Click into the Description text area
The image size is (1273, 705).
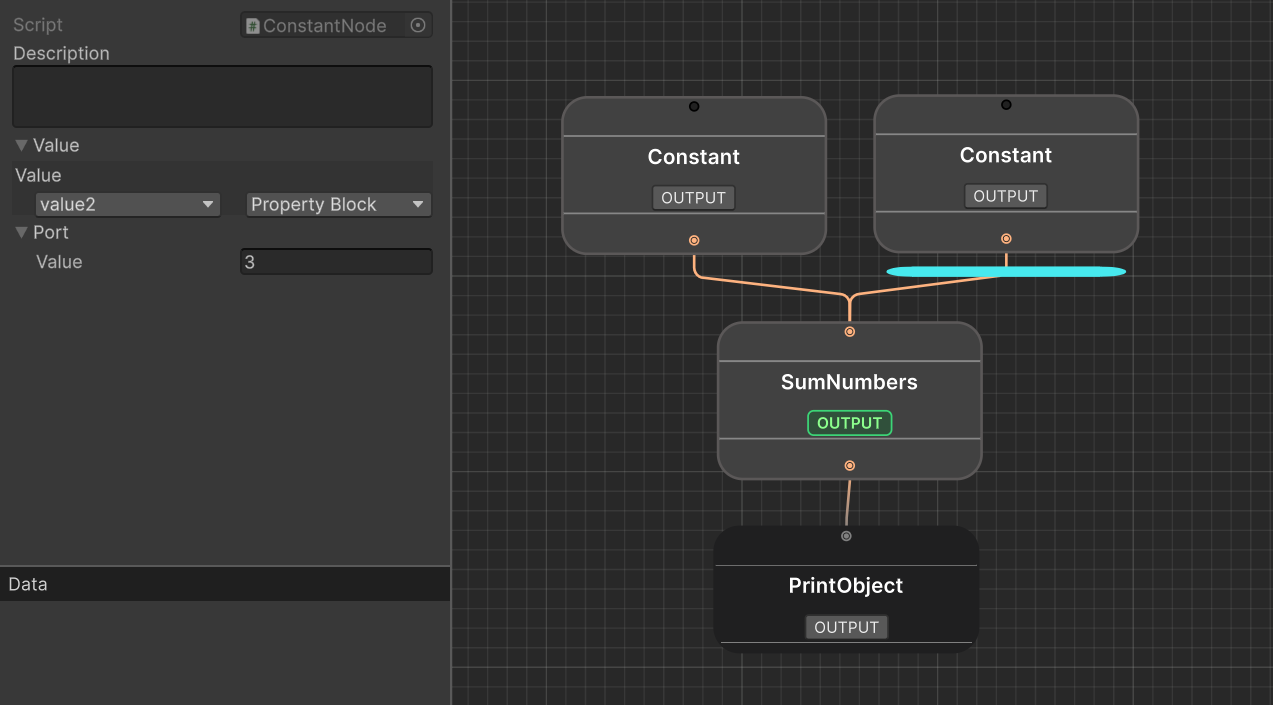coord(222,96)
